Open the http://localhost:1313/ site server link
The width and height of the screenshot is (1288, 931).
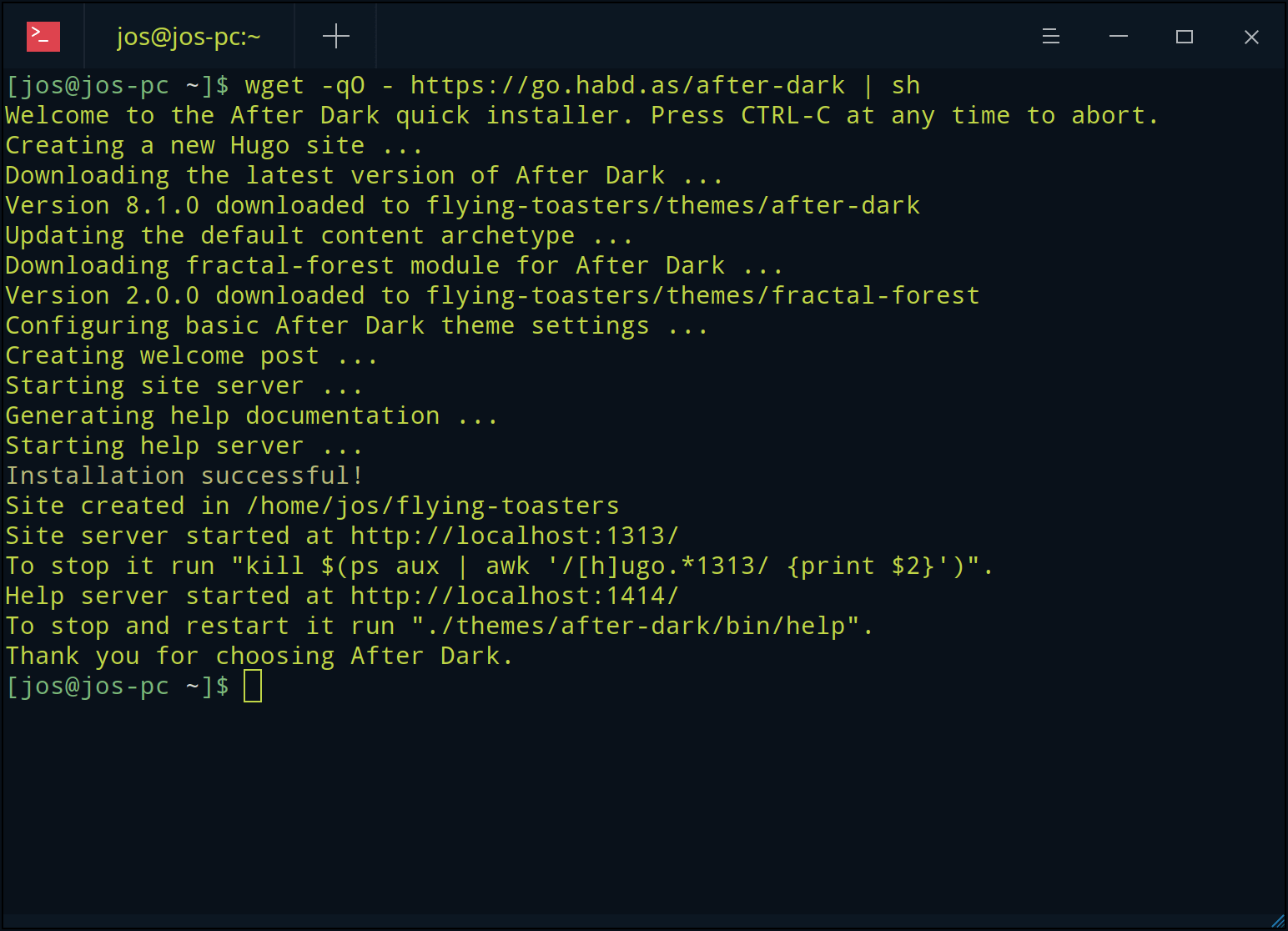pos(514,536)
